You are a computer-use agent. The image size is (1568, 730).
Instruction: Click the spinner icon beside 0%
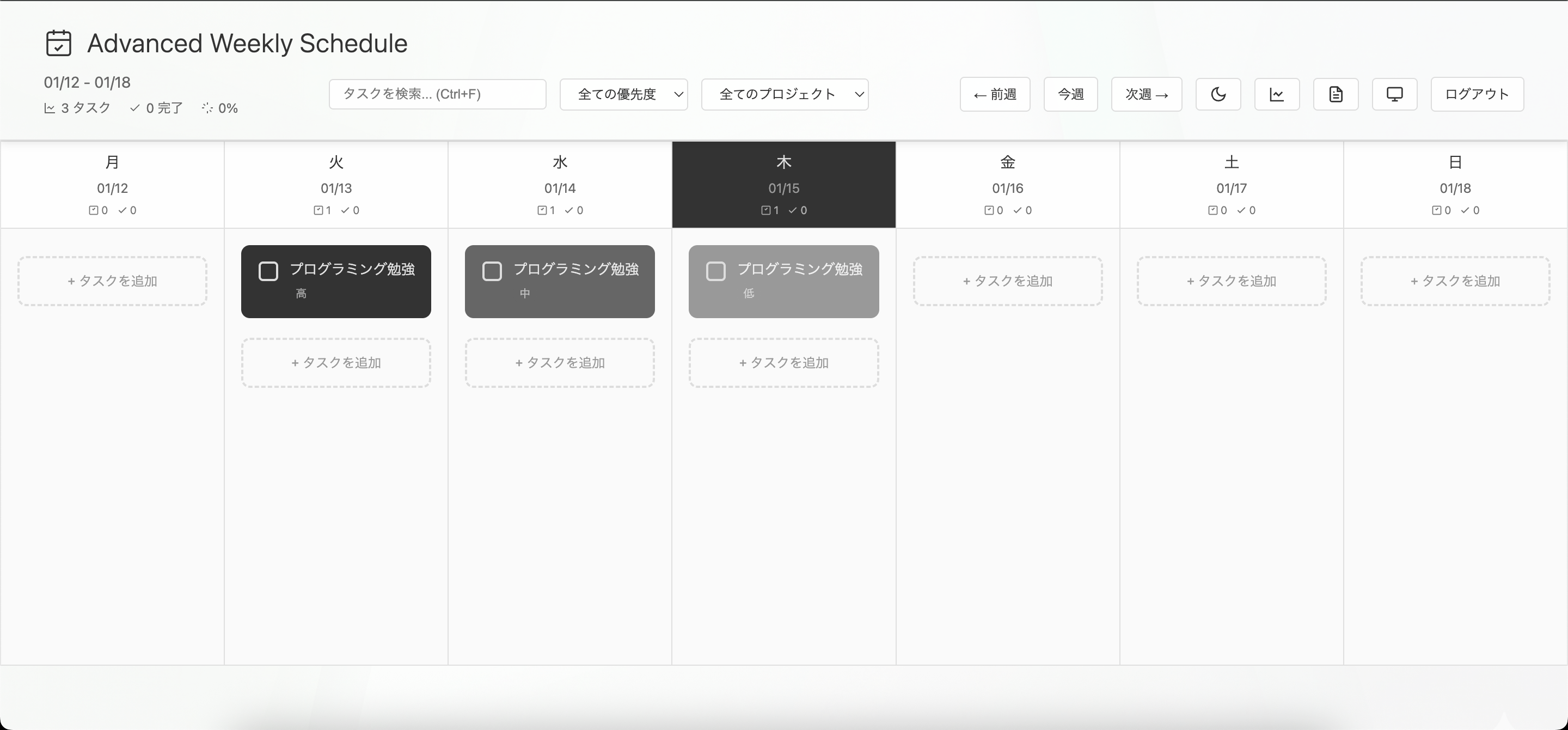[207, 107]
